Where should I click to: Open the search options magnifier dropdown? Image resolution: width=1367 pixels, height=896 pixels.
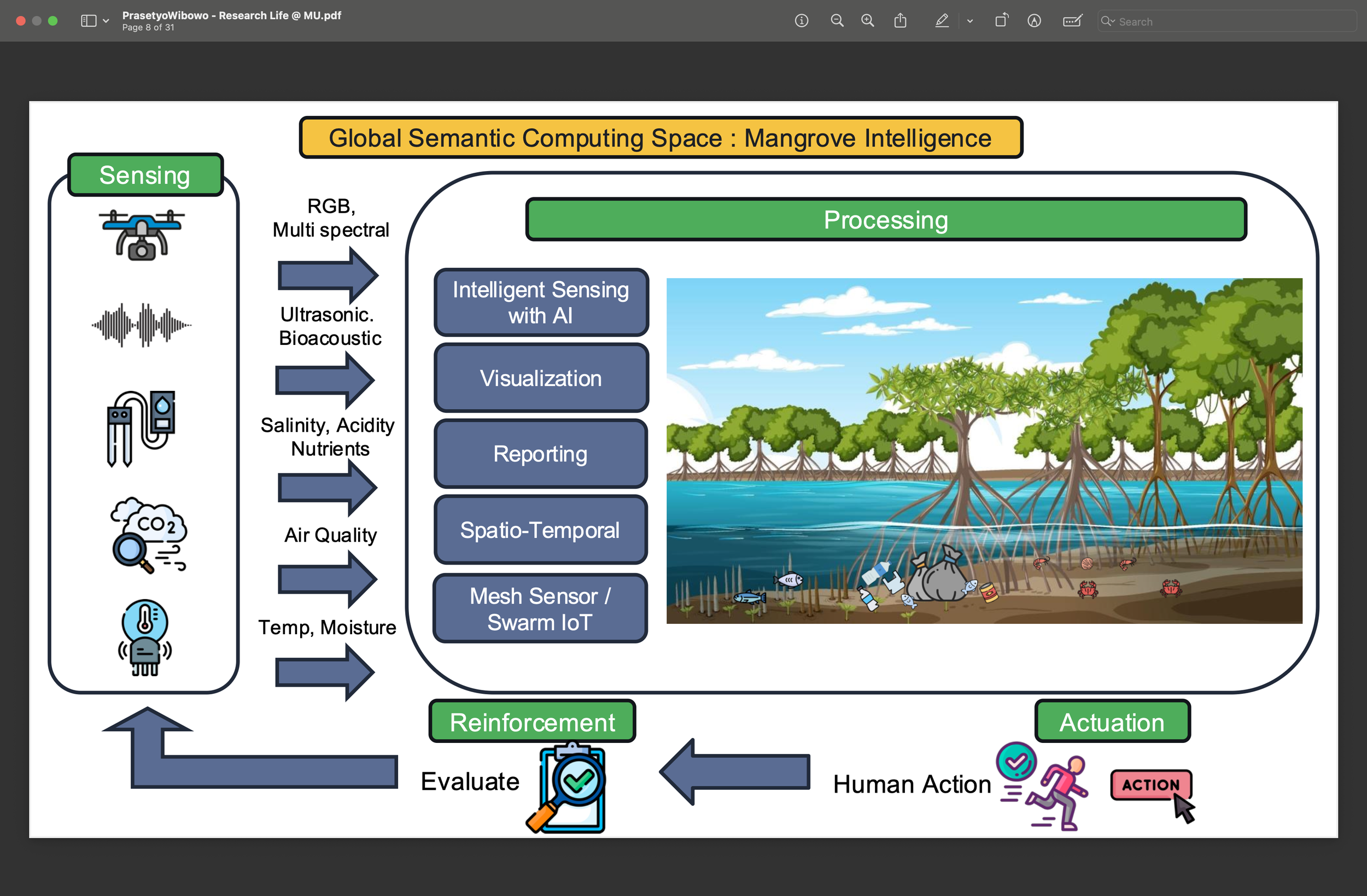[1107, 21]
